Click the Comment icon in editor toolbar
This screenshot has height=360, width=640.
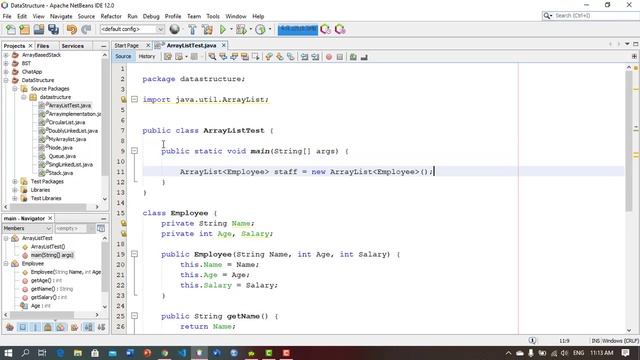click(353, 57)
